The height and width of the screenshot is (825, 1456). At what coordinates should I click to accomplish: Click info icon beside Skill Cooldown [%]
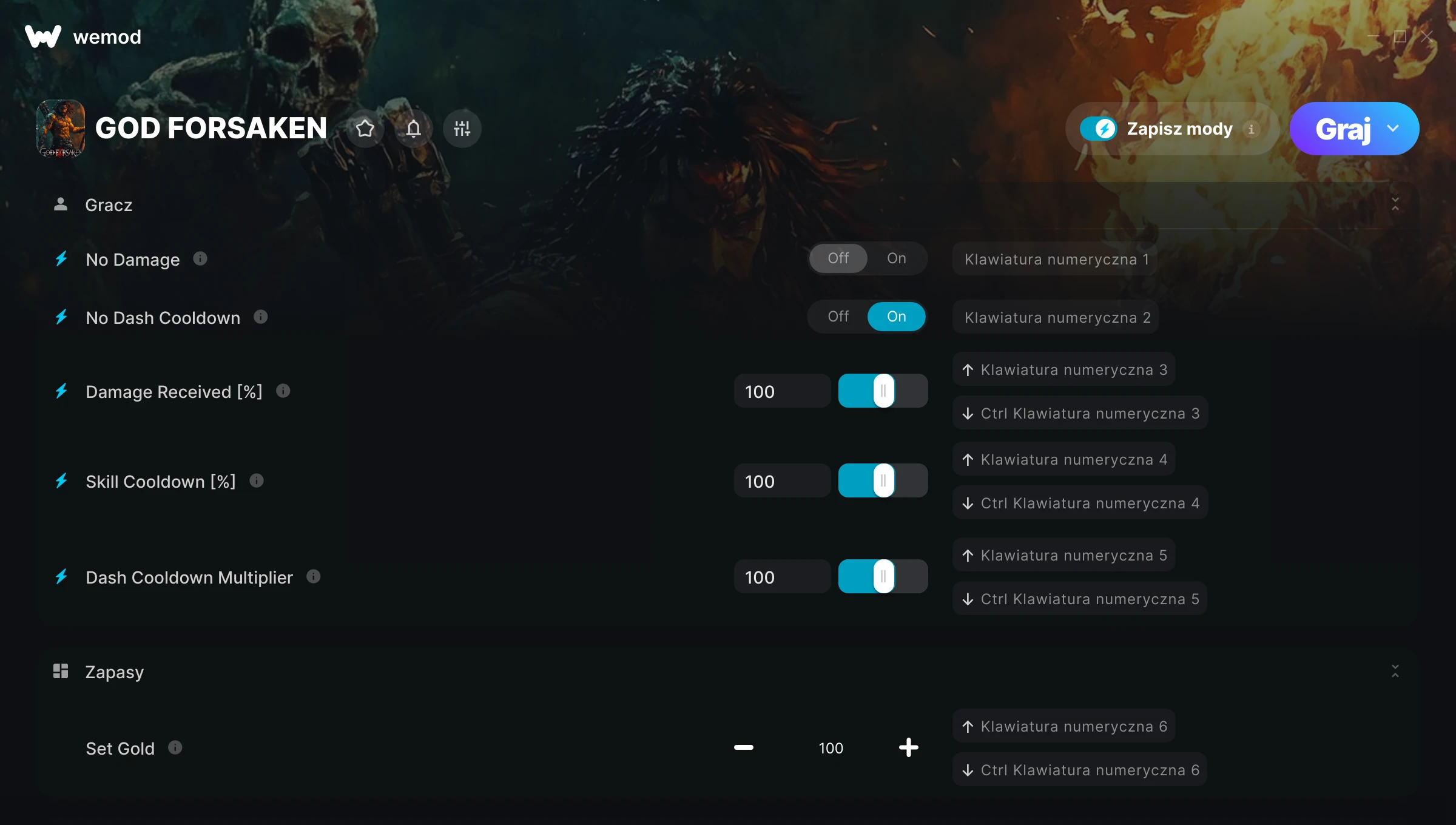pos(257,481)
